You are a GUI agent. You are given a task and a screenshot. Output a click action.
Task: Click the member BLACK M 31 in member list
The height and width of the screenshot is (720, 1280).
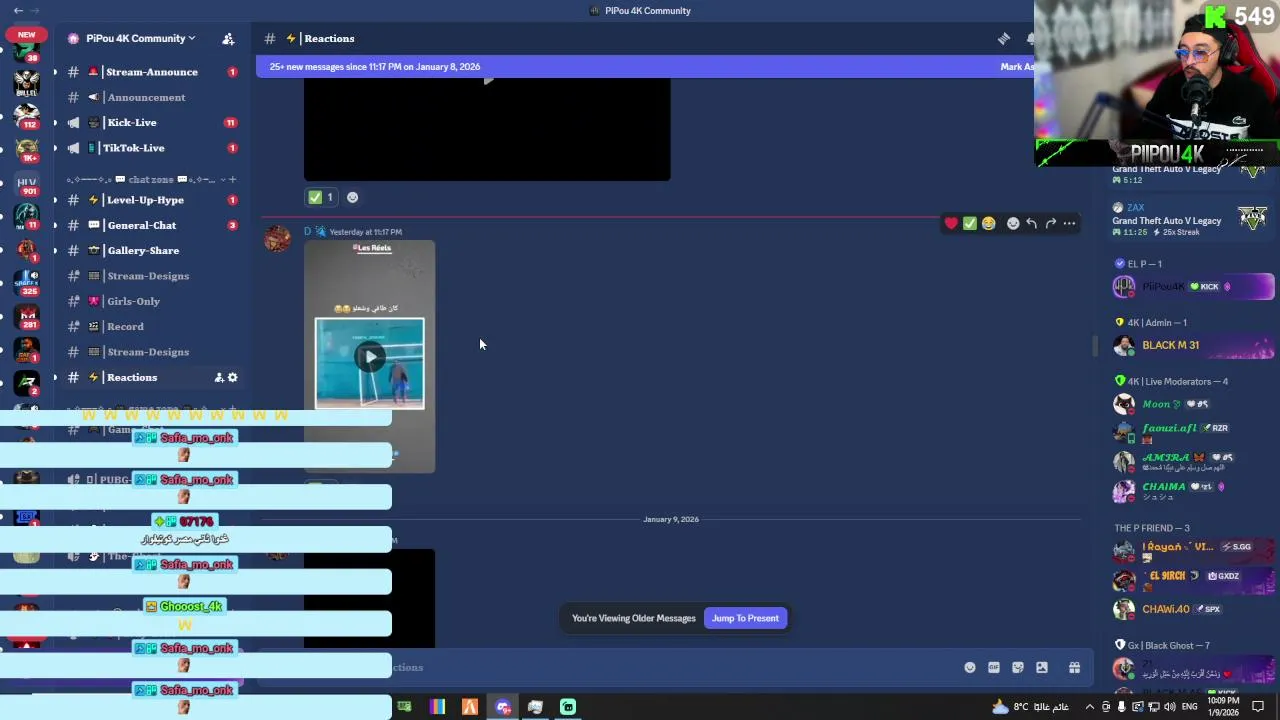click(1192, 345)
